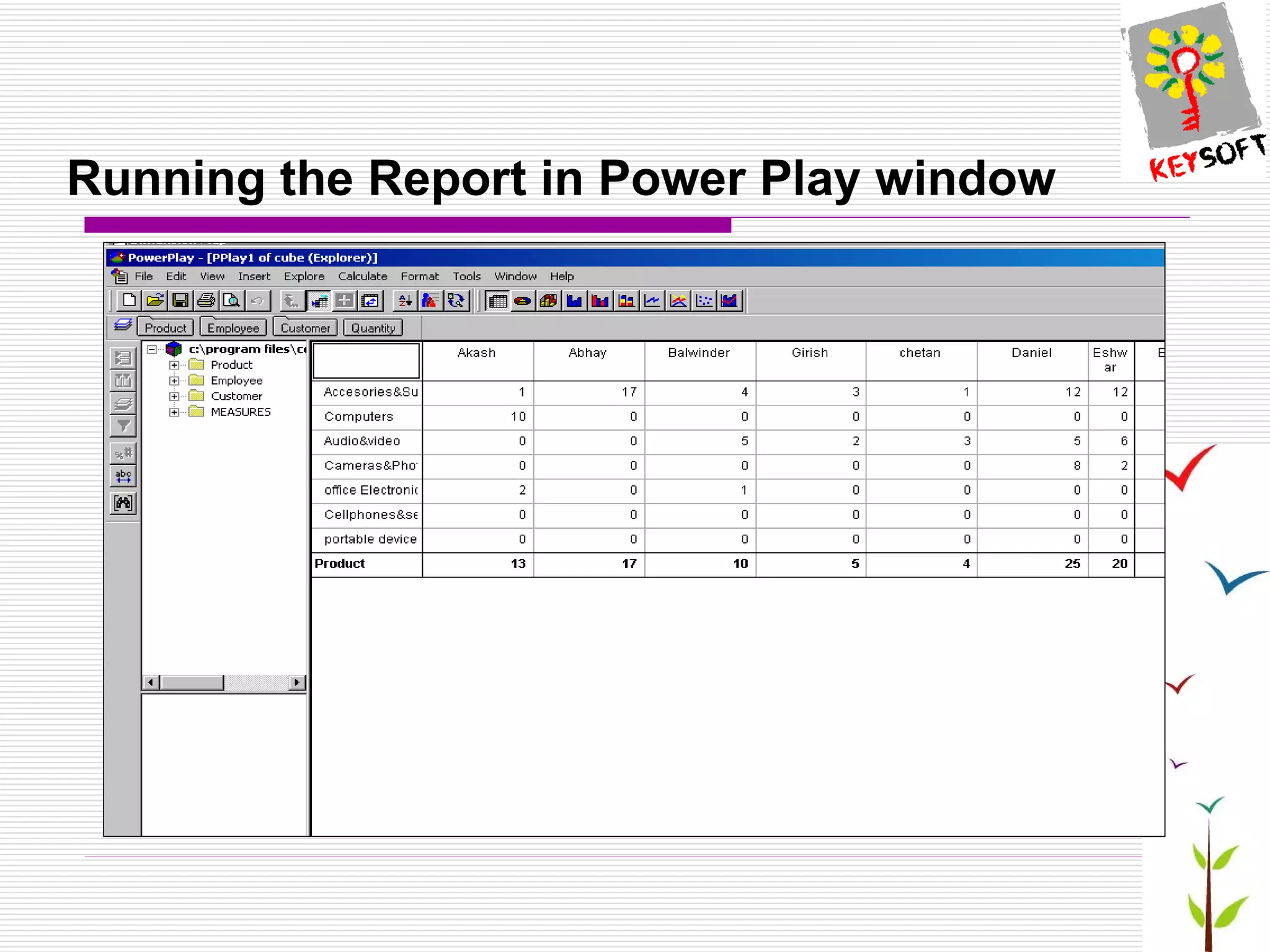Click the sidebar funnel filter icon
1270x952 pixels.
[x=123, y=426]
